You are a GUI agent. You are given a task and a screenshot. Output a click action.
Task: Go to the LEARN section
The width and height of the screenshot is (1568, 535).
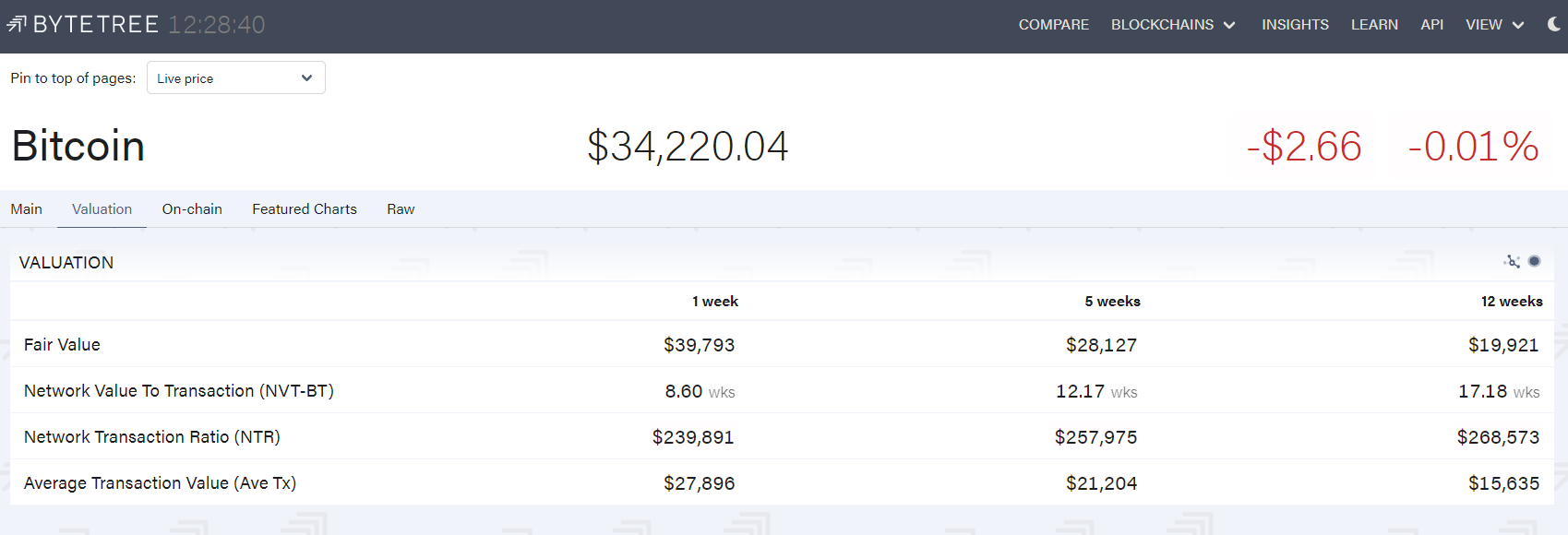[x=1374, y=25]
